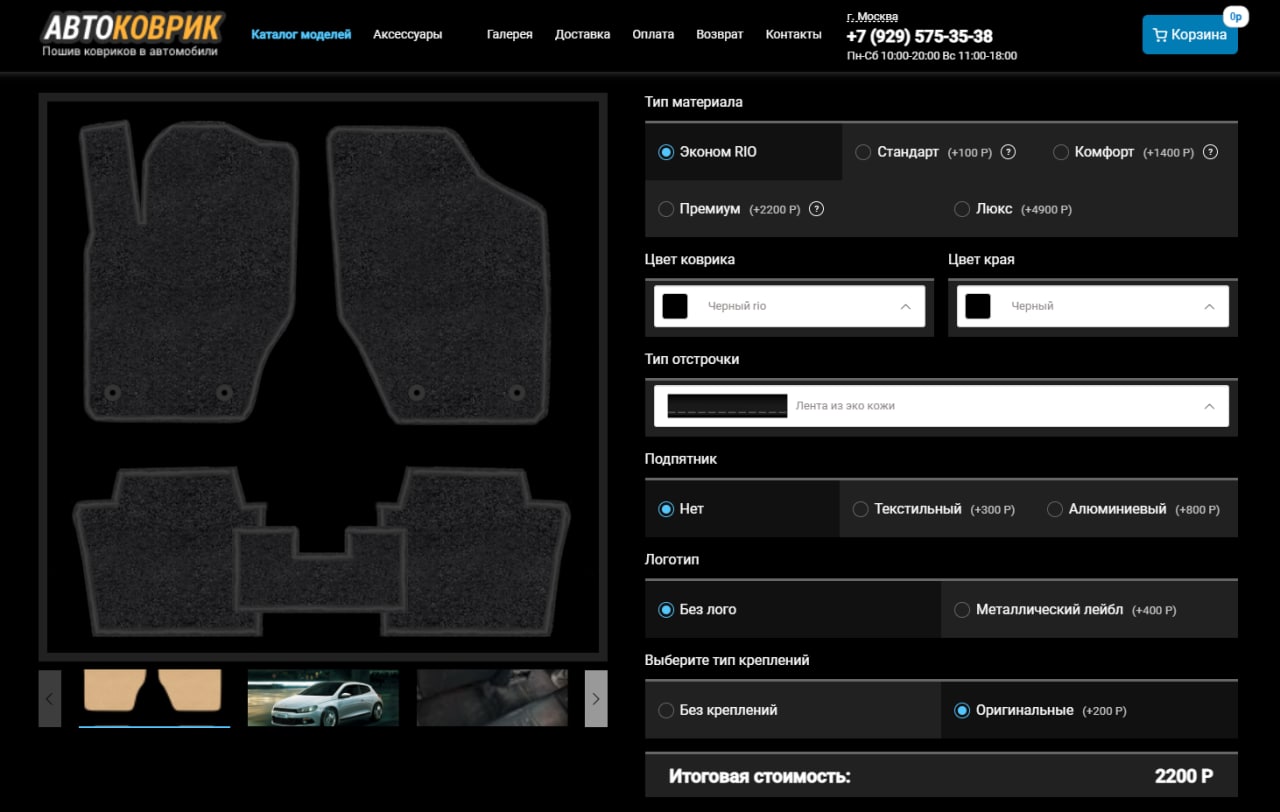Viewport: 1280px width, 812px height.
Task: Open help icon next to Стандарт
Action: click(x=1008, y=152)
